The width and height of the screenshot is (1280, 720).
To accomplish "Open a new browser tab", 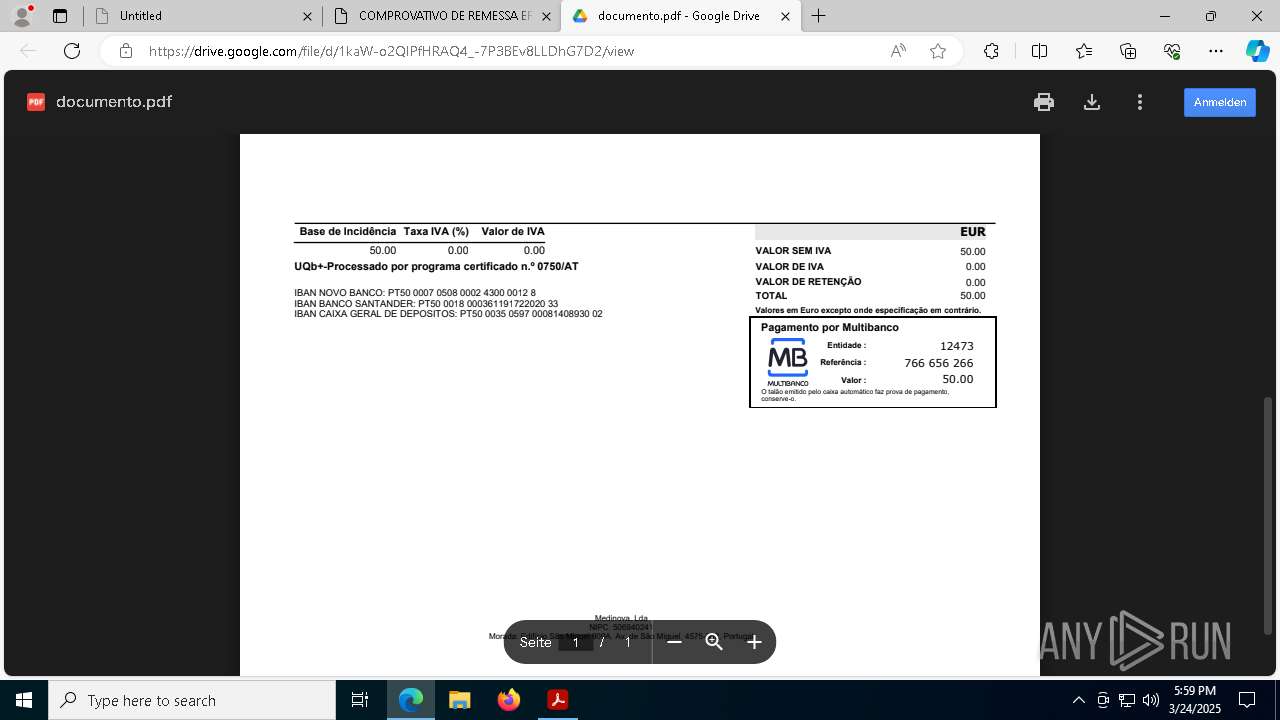I will point(819,16).
